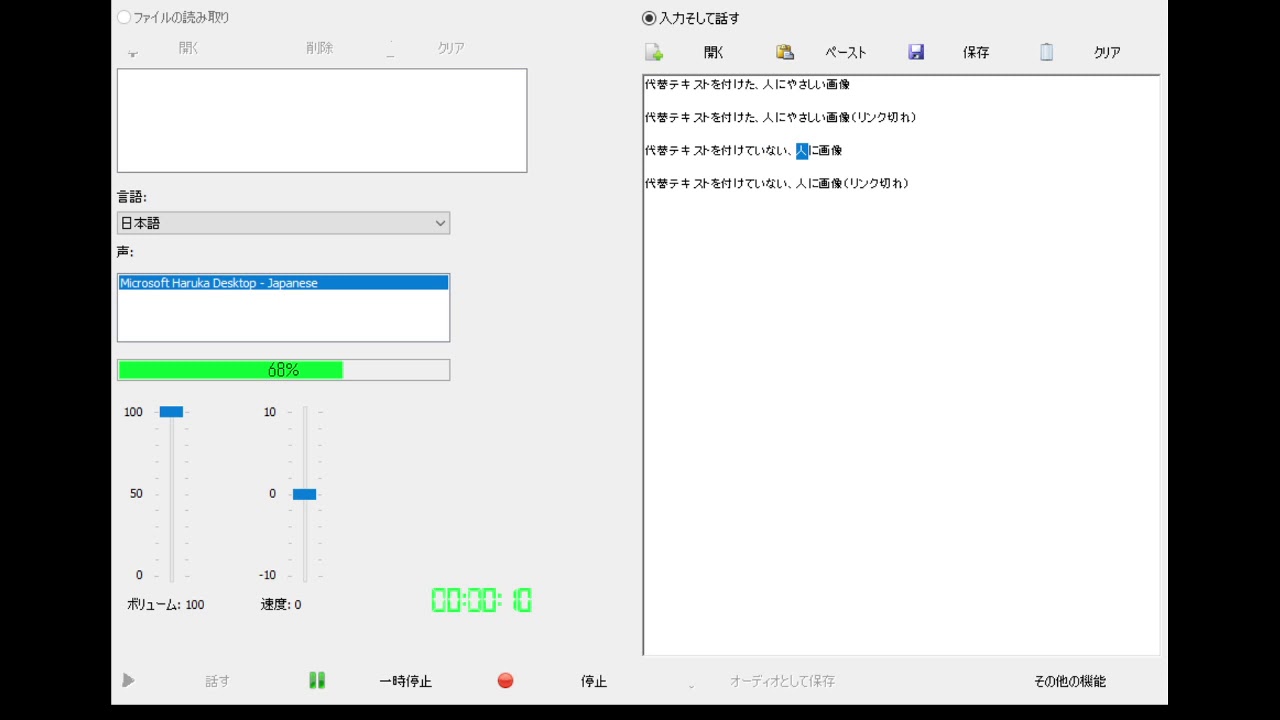Open the 日本語 language dropdown
Screen dimensions: 1280x720
tap(284, 223)
